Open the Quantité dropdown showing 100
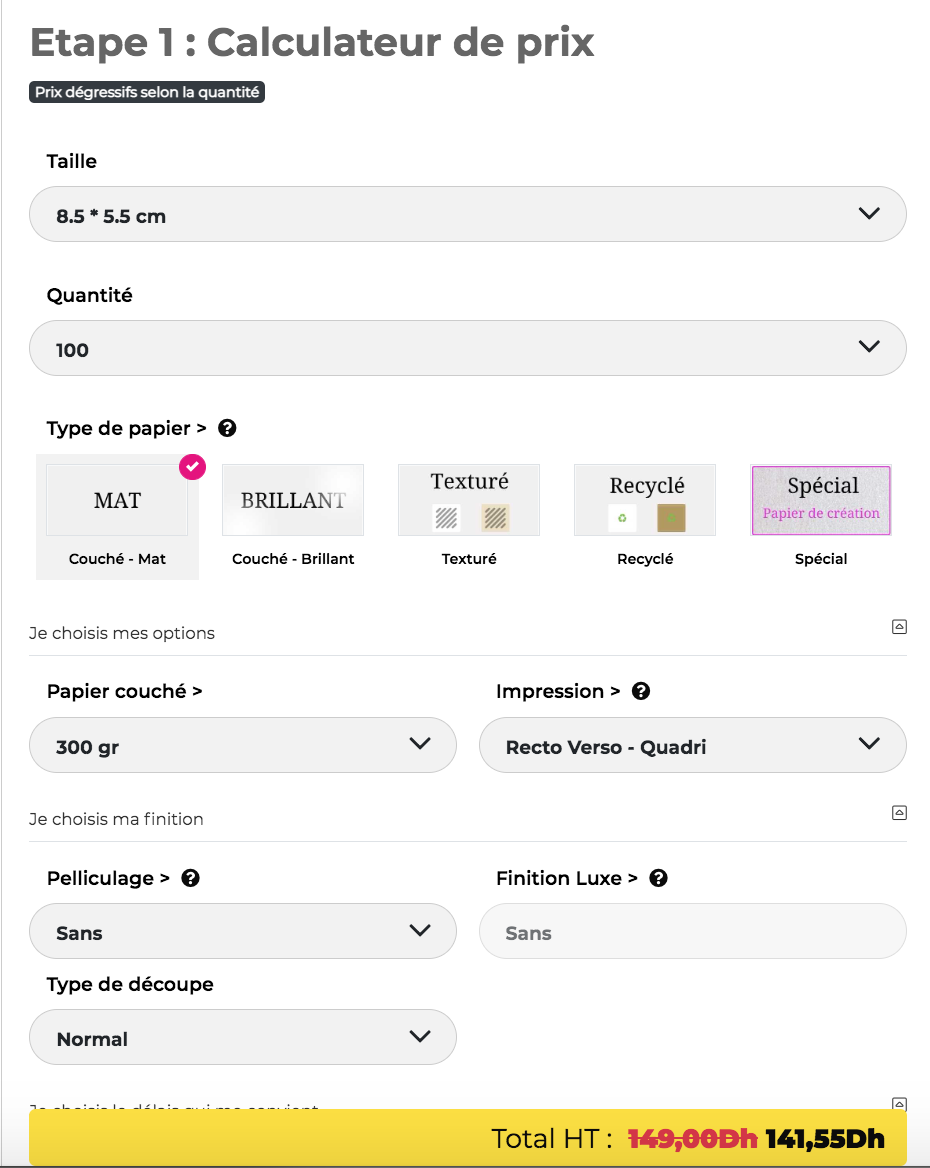The height and width of the screenshot is (1168, 930). (467, 348)
